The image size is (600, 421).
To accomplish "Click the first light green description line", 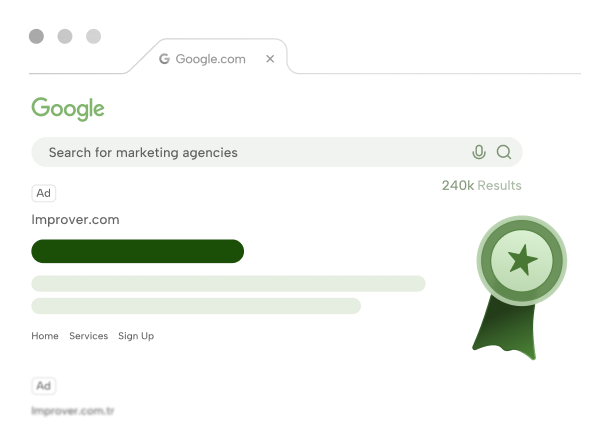I will pyautogui.click(x=228, y=283).
